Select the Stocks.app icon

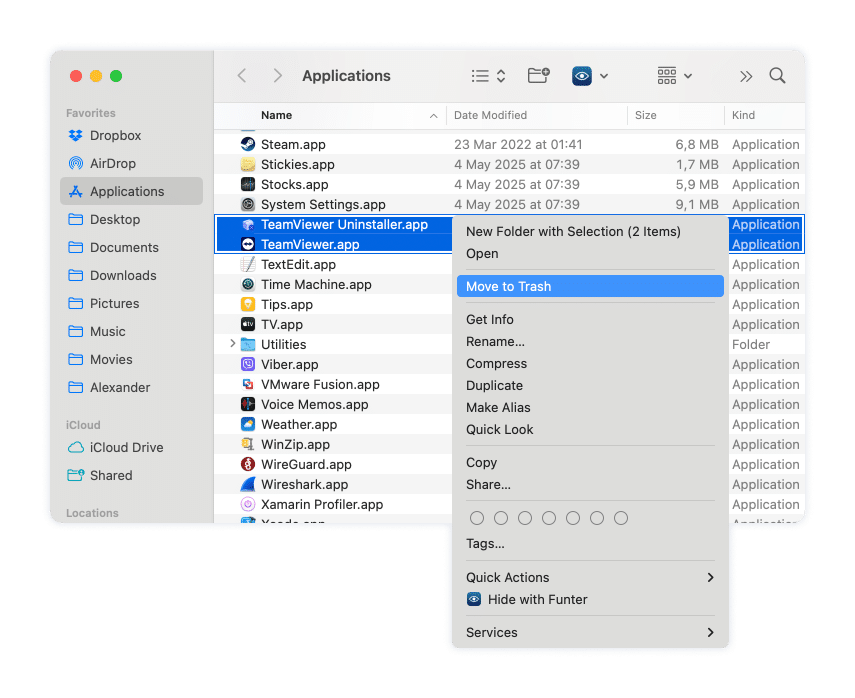click(248, 184)
